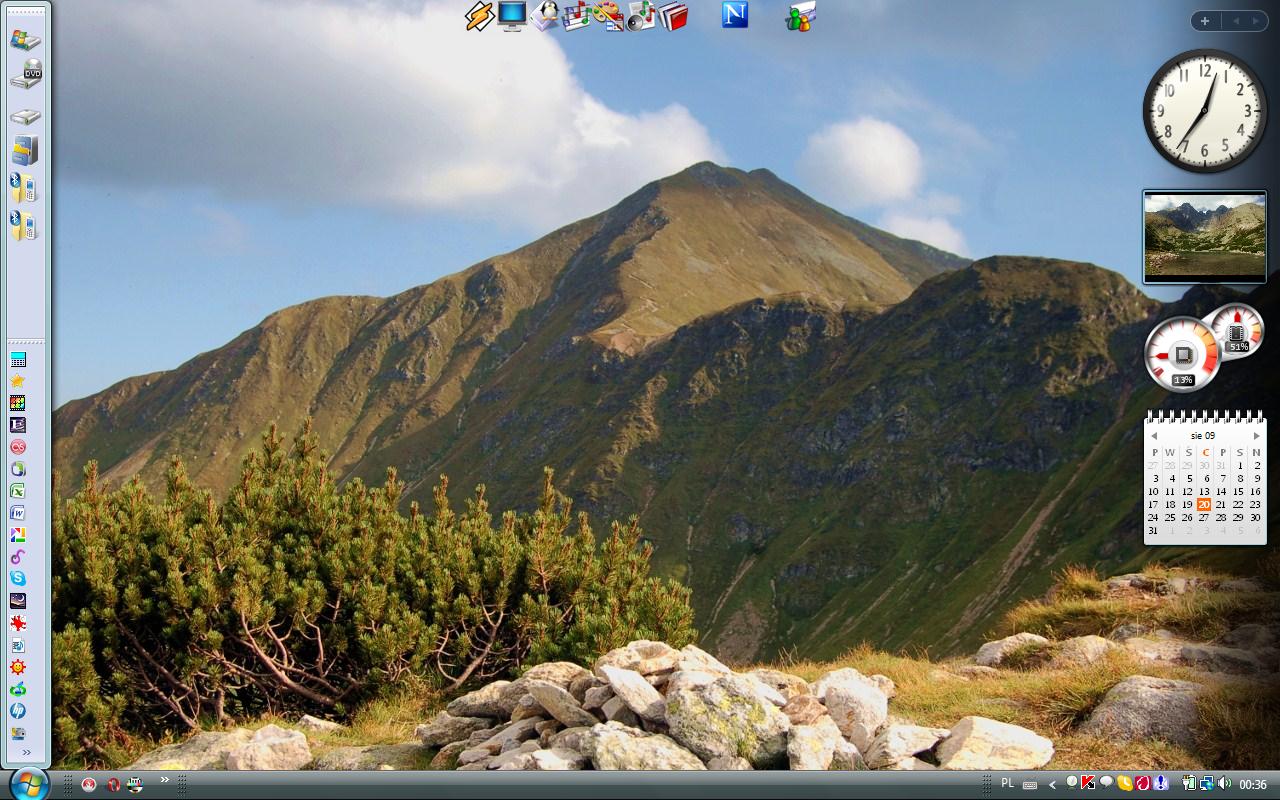Expand the Quick Launch overflow chevron

(x=164, y=780)
